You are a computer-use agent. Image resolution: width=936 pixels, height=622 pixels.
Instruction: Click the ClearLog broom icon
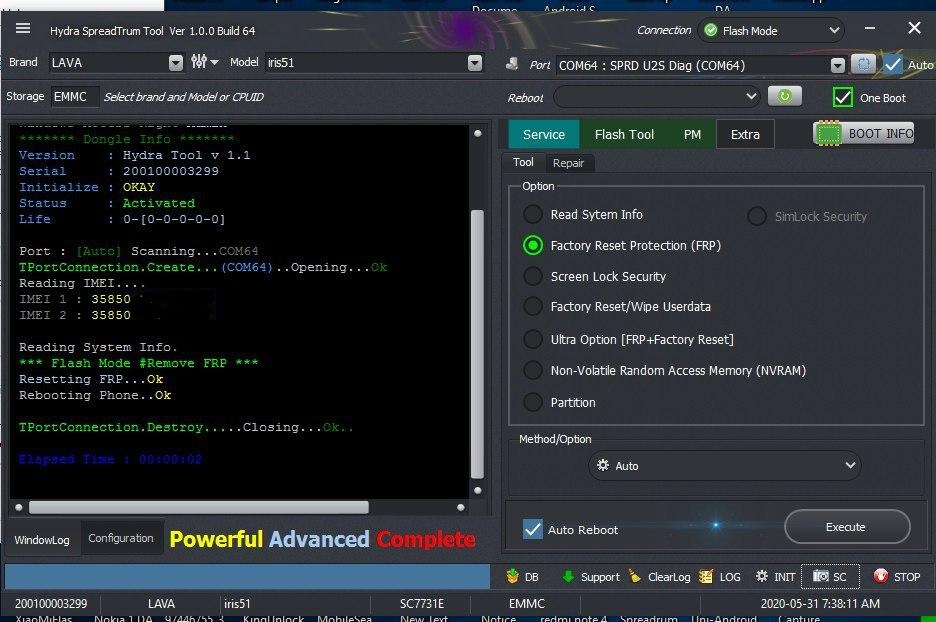click(x=635, y=576)
